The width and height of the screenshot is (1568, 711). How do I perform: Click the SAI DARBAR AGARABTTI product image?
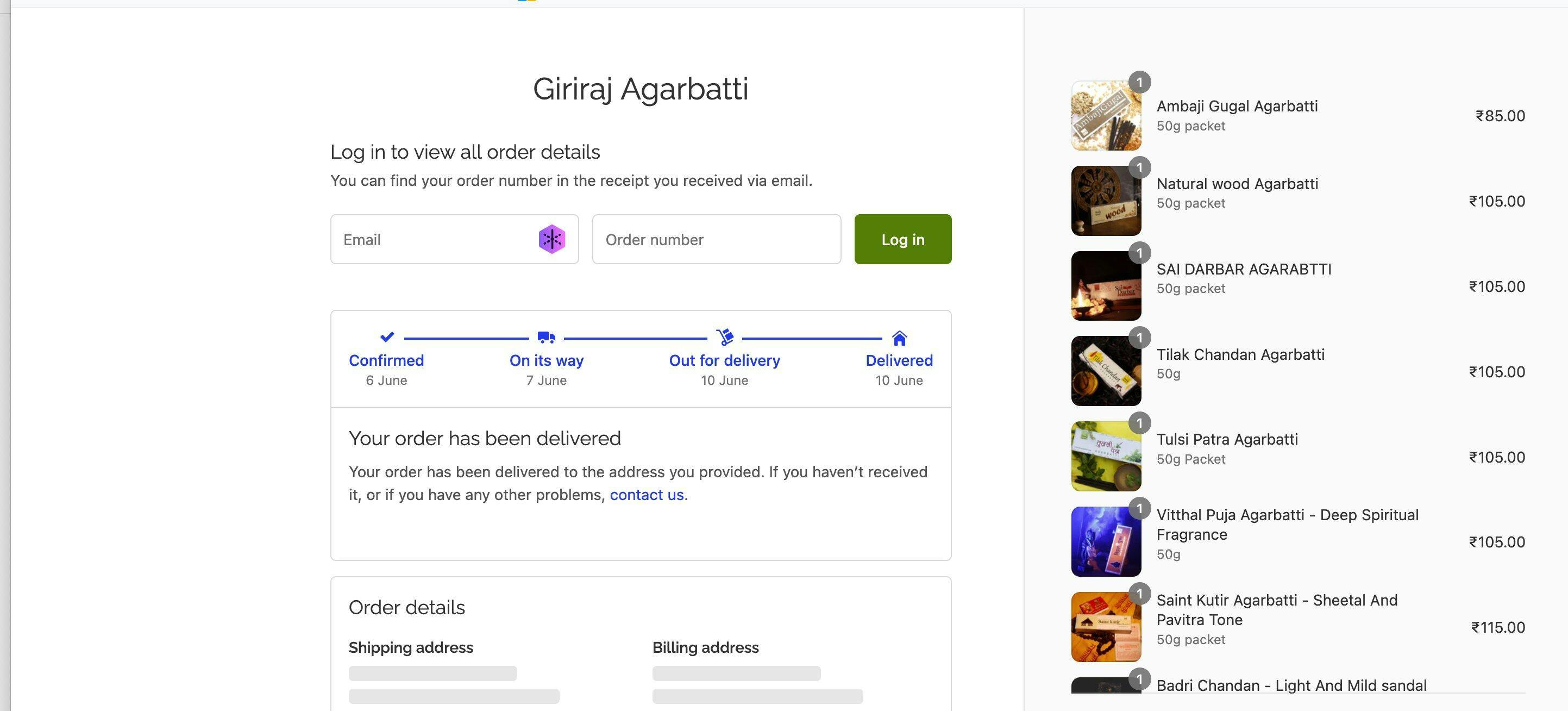(1106, 286)
